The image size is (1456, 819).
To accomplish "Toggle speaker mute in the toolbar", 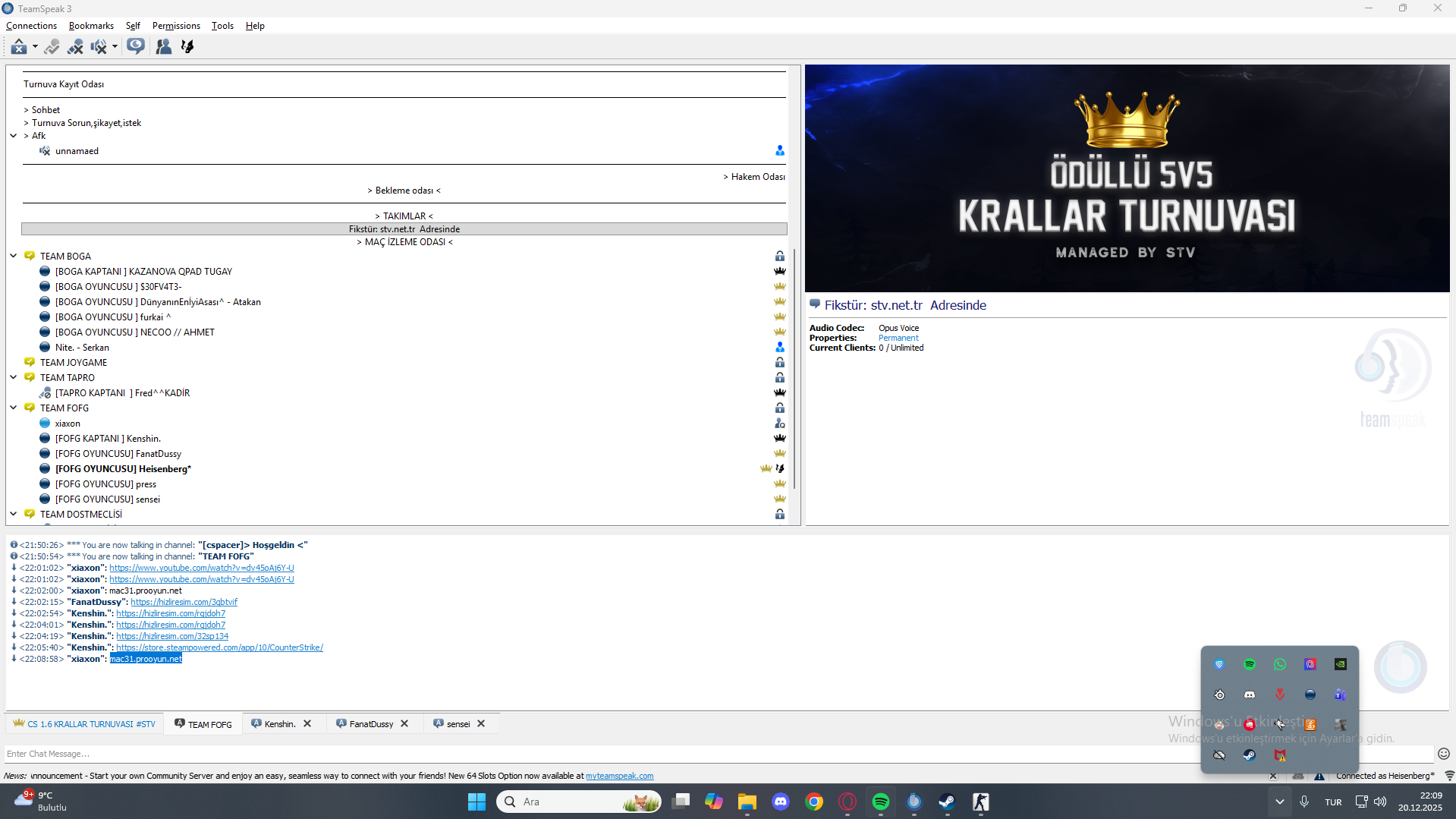I will tap(99, 47).
